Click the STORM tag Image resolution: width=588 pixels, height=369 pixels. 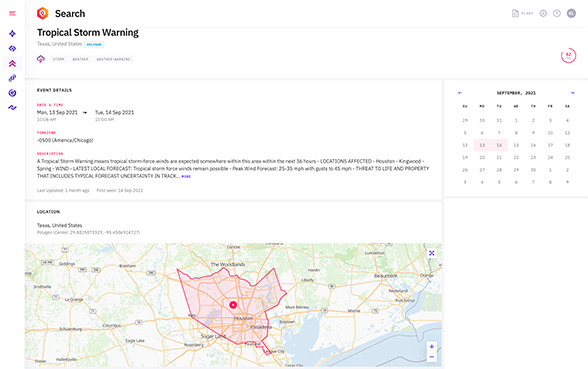58,59
